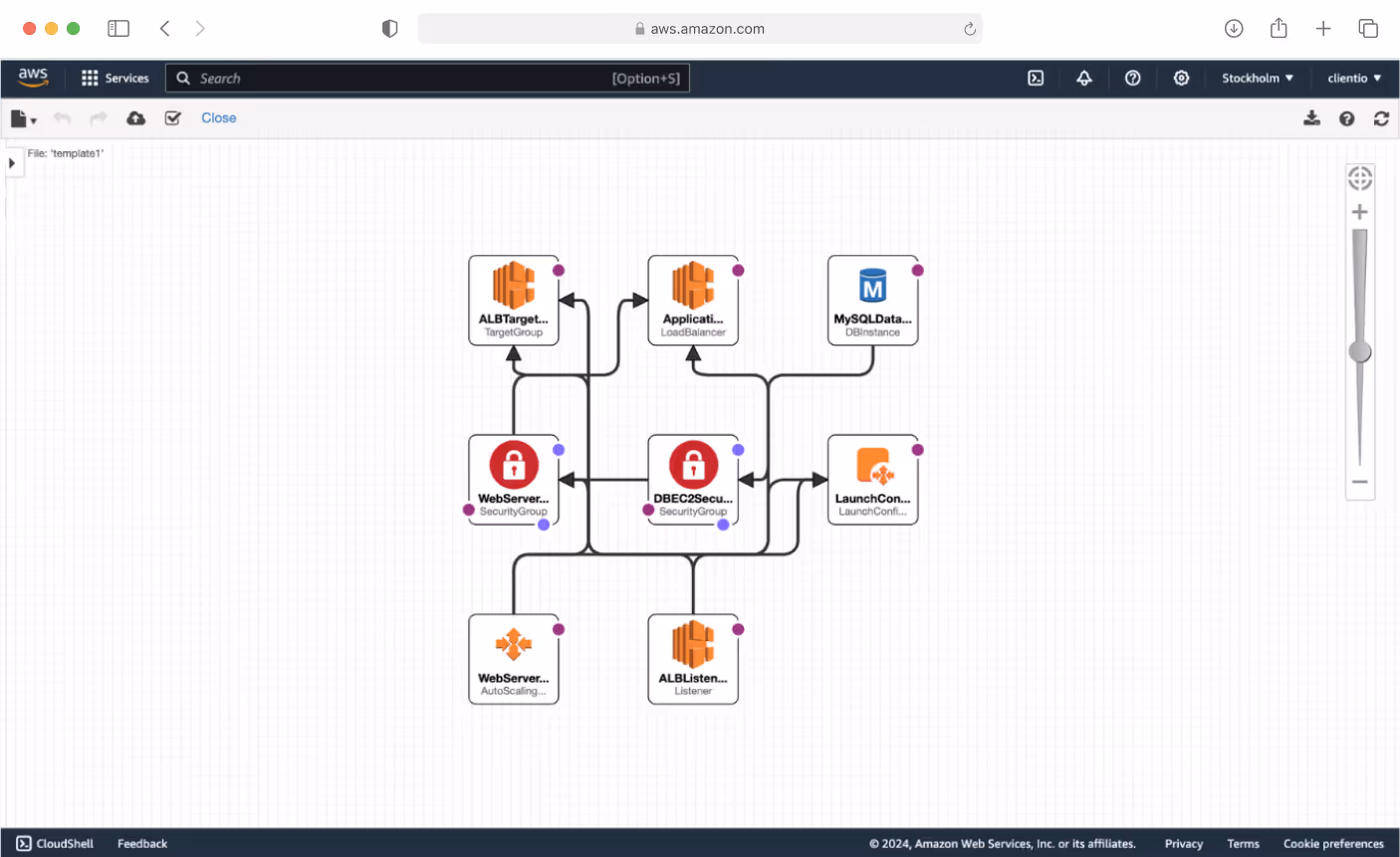Click the fit-to-window icon above the zoom slider
The height and width of the screenshot is (857, 1400).
tap(1360, 176)
